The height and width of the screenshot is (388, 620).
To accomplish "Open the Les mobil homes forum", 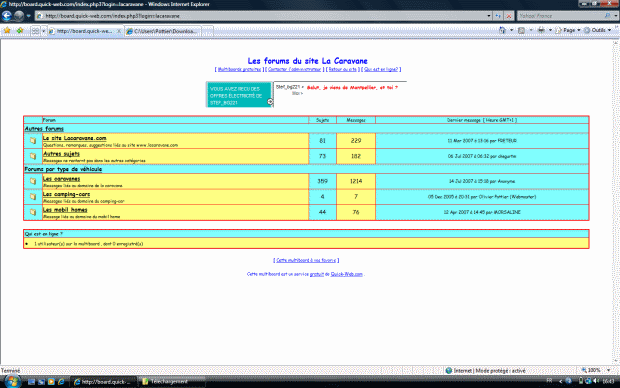I will tap(65, 210).
